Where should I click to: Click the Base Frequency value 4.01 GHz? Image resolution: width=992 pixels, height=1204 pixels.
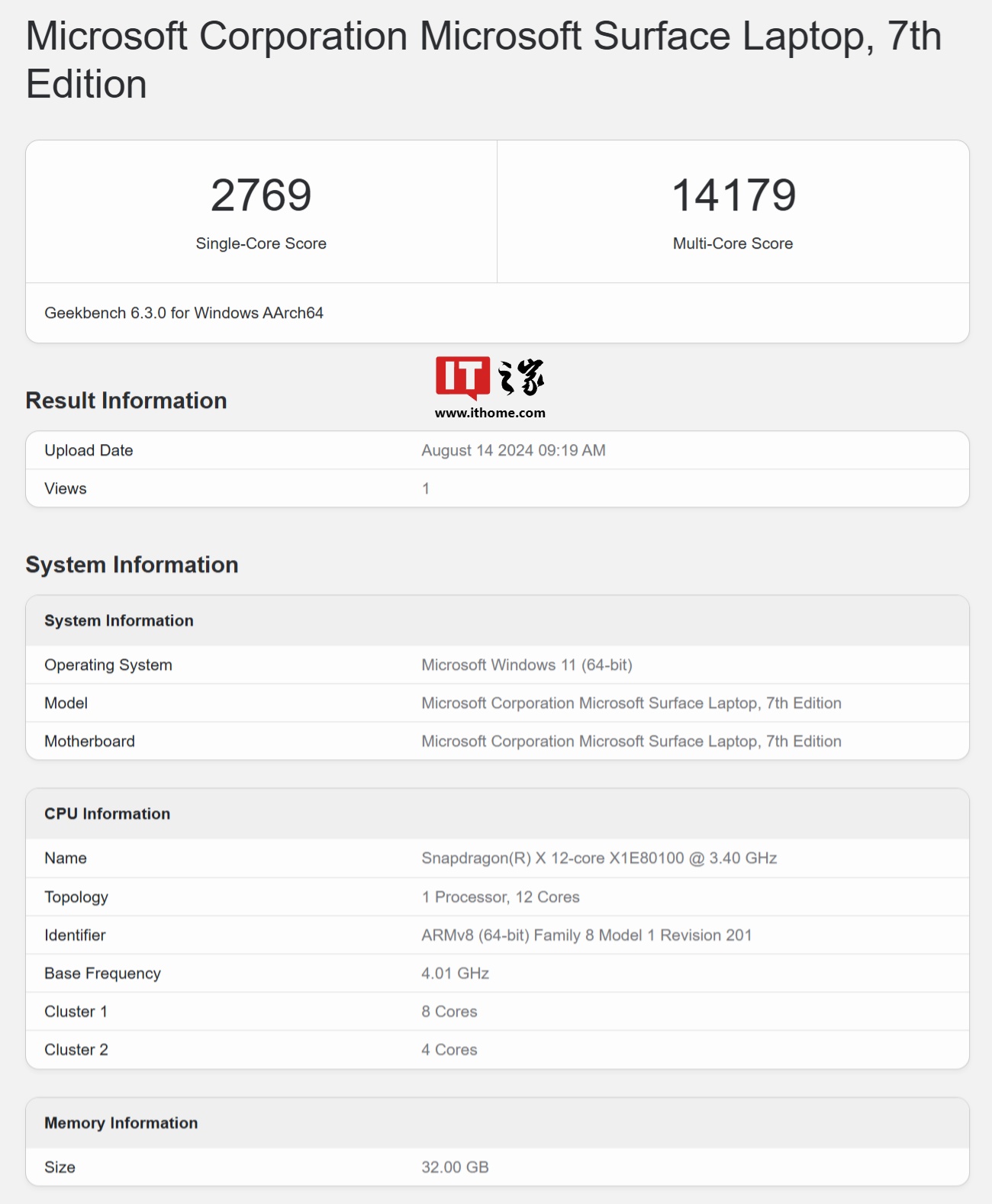click(456, 973)
